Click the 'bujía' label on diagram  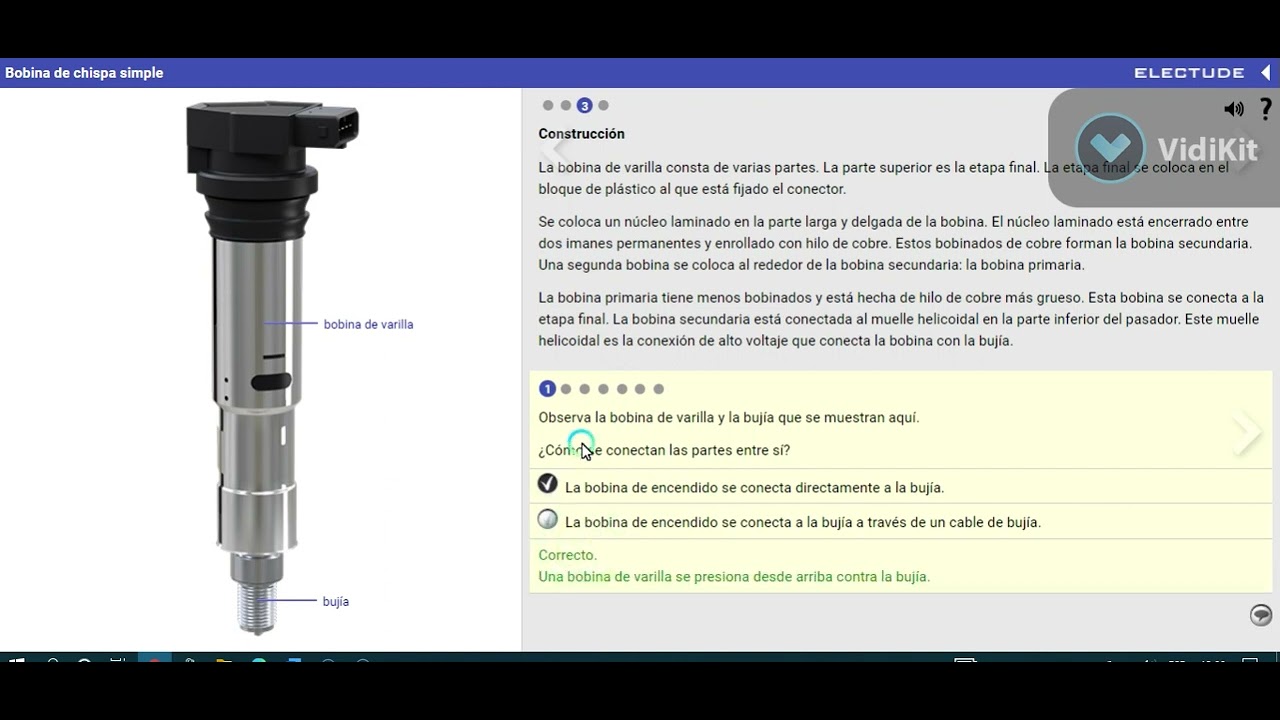tap(336, 601)
